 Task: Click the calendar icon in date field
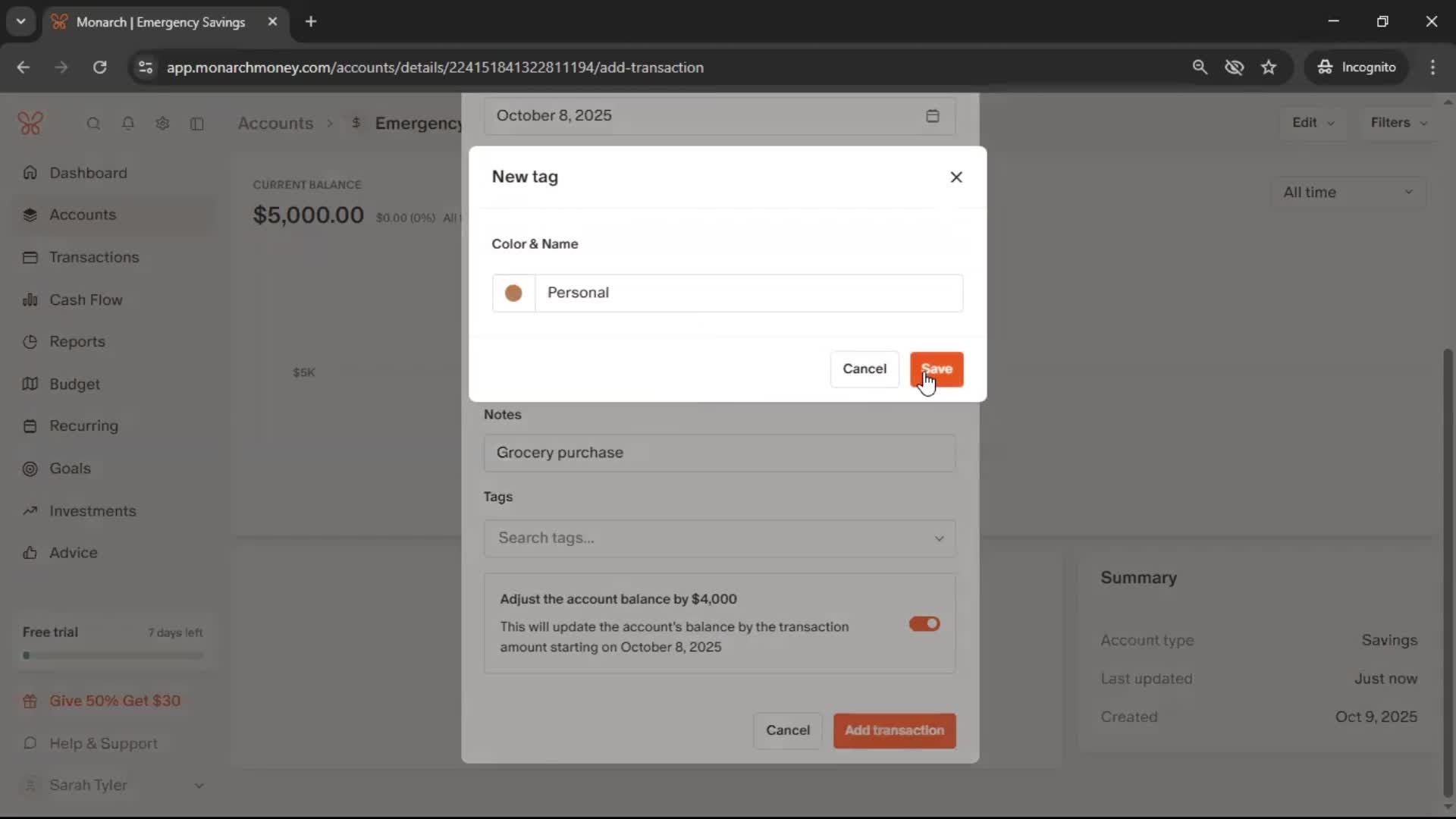point(932,116)
